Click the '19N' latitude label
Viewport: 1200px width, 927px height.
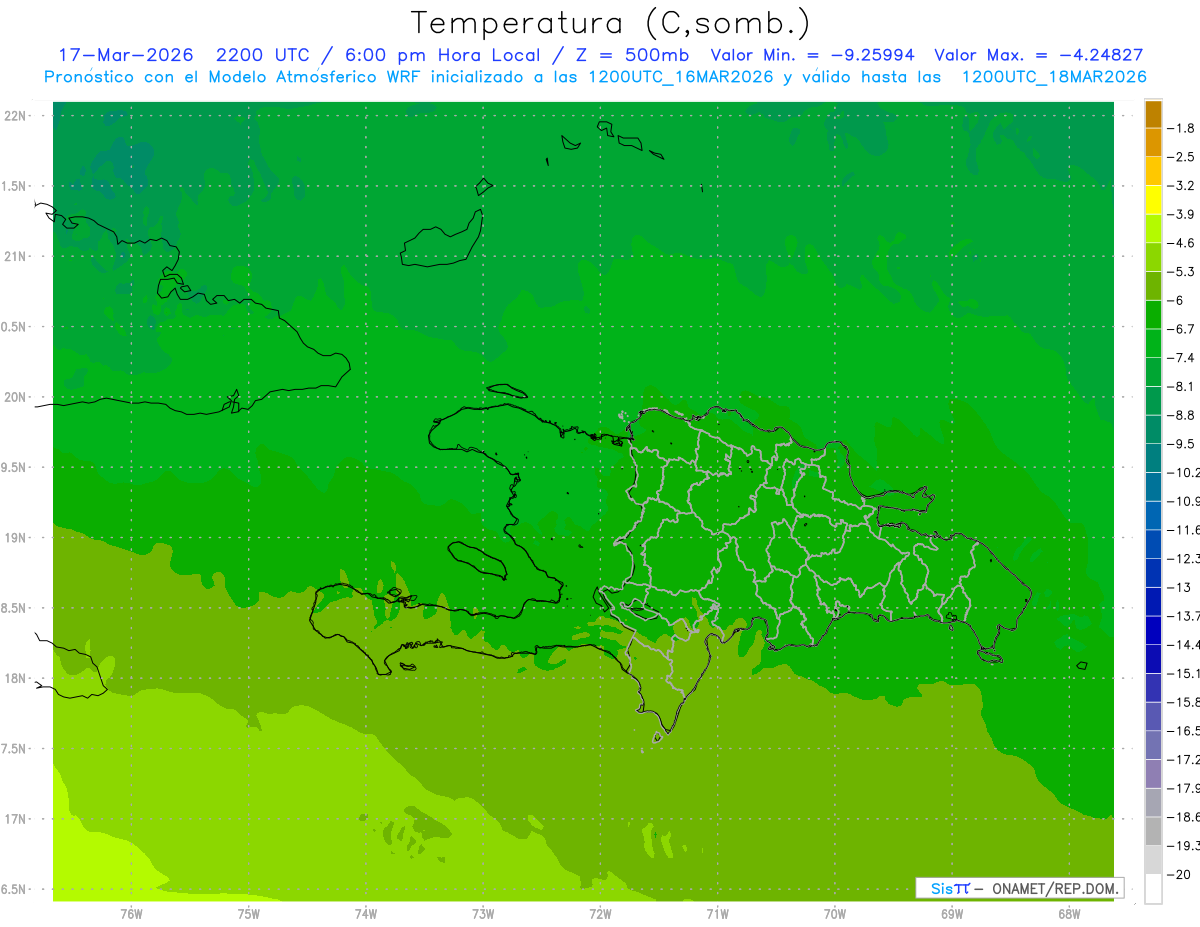point(15,537)
